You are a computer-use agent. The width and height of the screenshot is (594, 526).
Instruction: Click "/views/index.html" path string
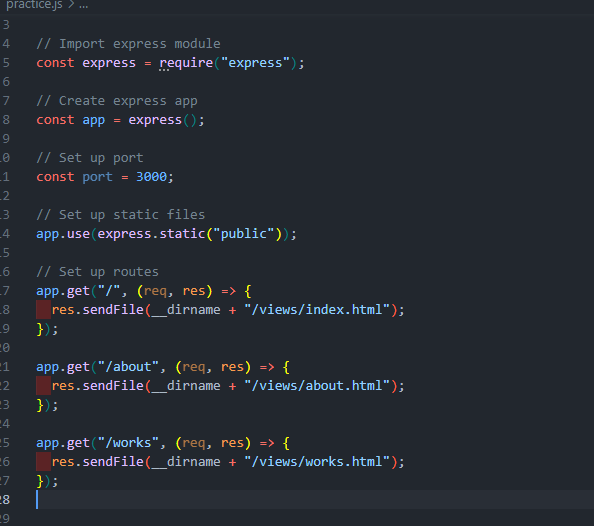click(x=317, y=310)
